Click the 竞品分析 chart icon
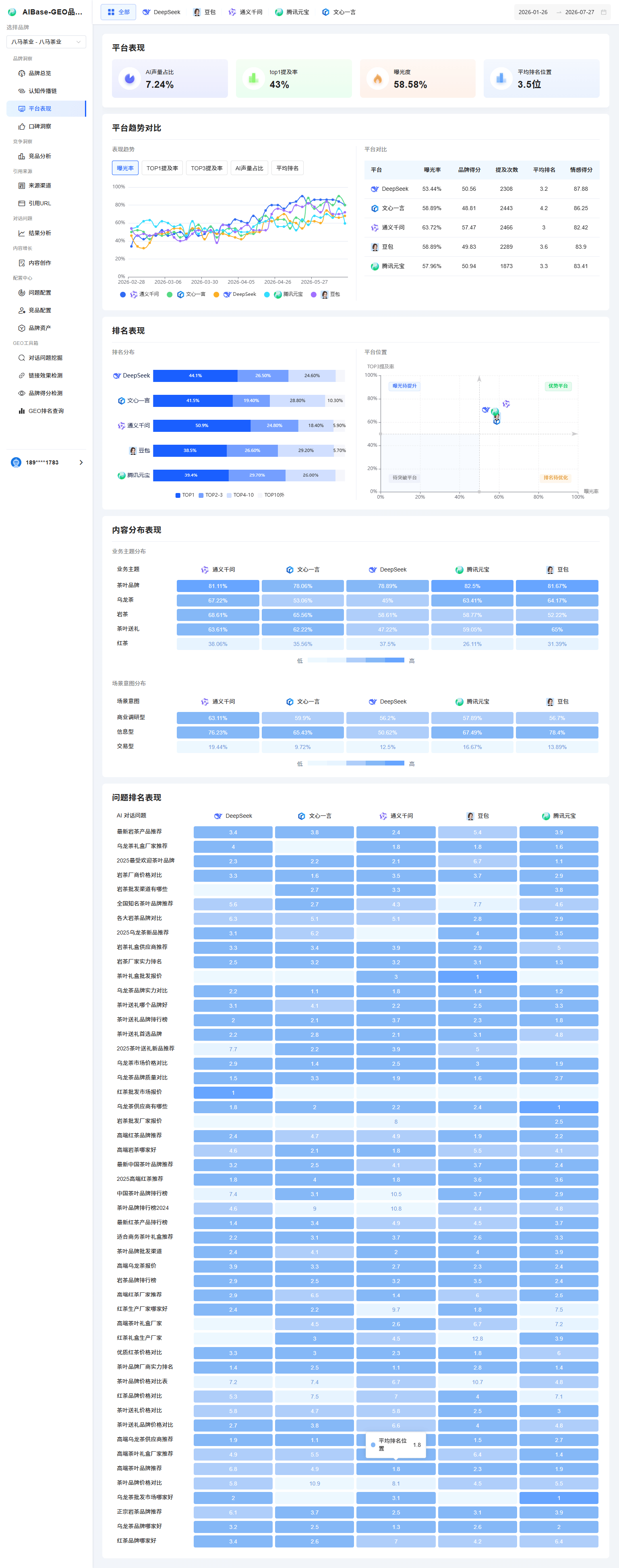The height and width of the screenshot is (1568, 619). tap(21, 157)
